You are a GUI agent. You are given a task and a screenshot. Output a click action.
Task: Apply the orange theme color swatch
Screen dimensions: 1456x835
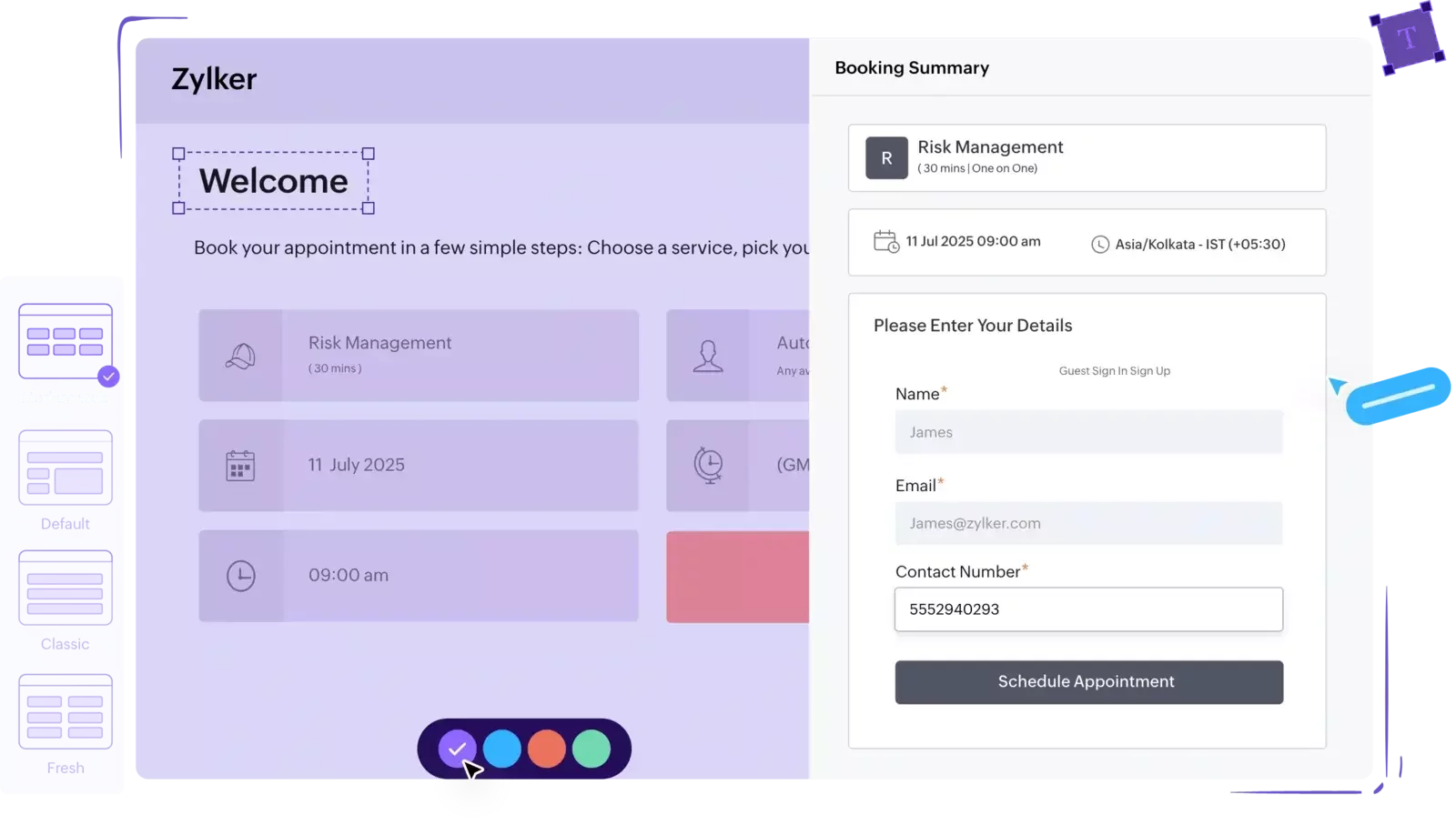pyautogui.click(x=547, y=749)
